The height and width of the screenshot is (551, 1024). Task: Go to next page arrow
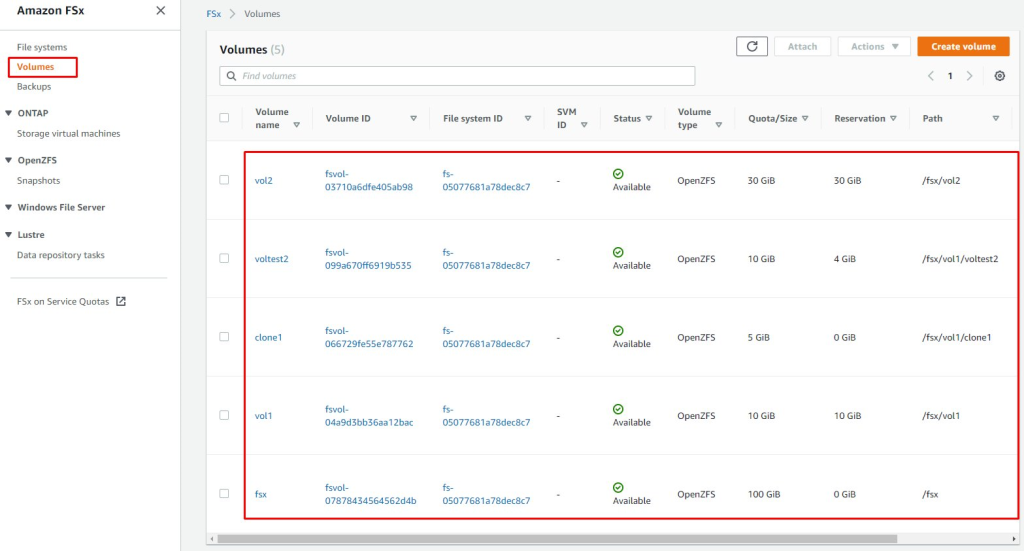coord(969,76)
